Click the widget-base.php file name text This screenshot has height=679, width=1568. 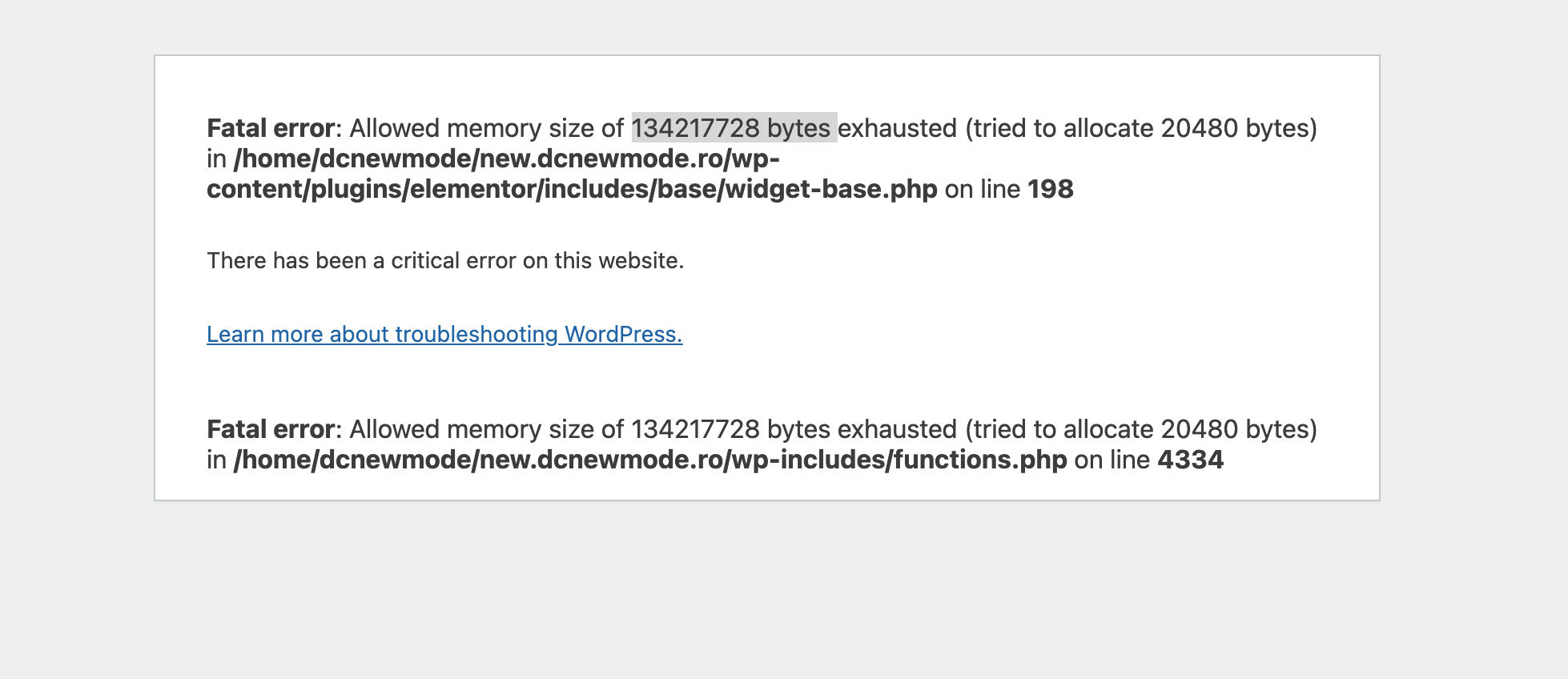coord(831,189)
